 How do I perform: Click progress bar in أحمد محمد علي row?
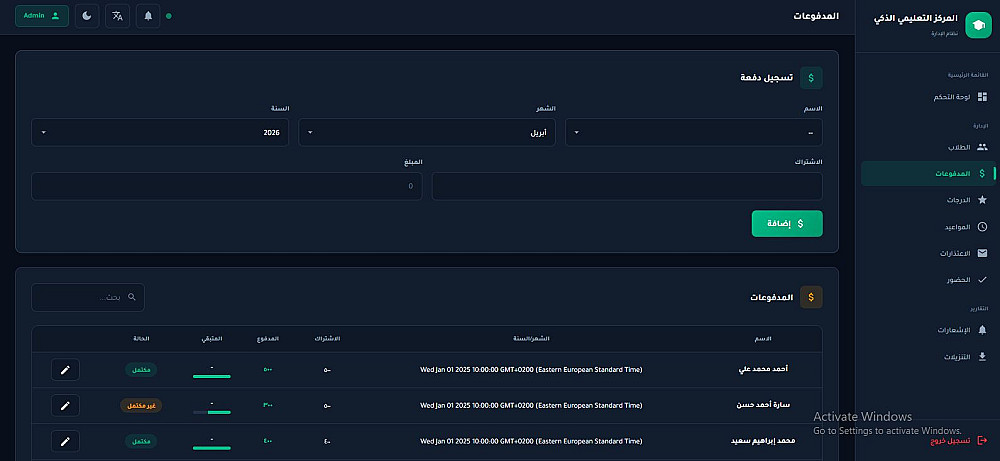click(212, 377)
